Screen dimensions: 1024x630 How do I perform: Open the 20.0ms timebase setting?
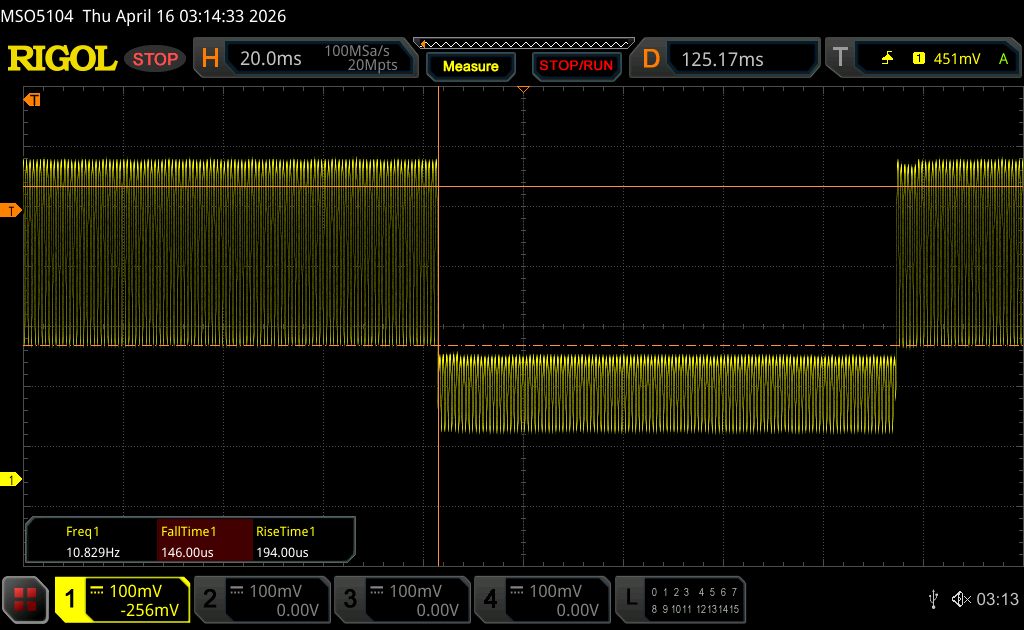[271, 59]
